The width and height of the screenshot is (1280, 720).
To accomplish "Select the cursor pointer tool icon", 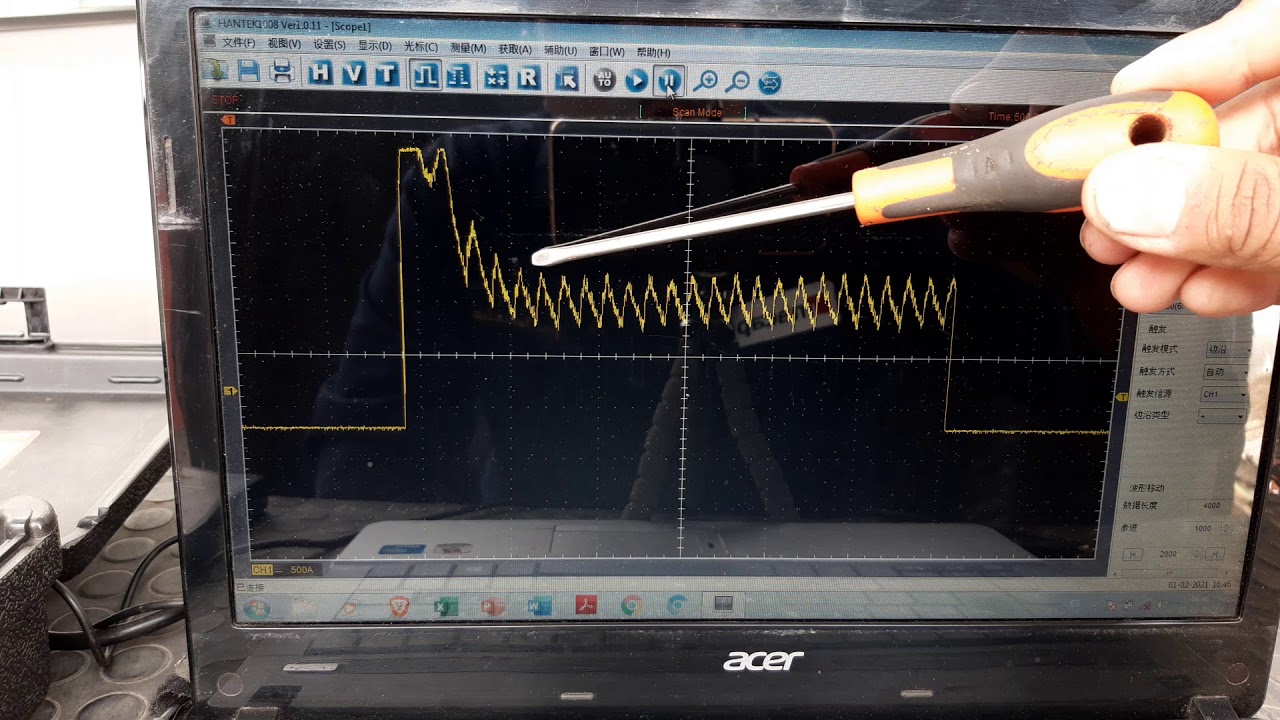I will tap(566, 78).
